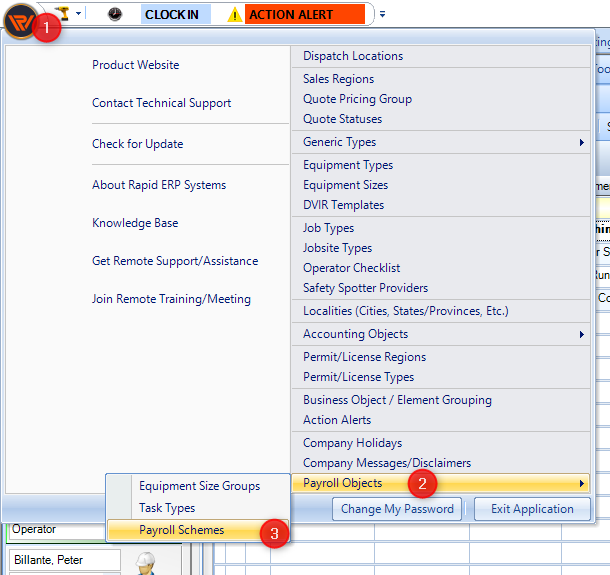Open Dispatch Locations
The width and height of the screenshot is (610, 575).
coord(440,56)
